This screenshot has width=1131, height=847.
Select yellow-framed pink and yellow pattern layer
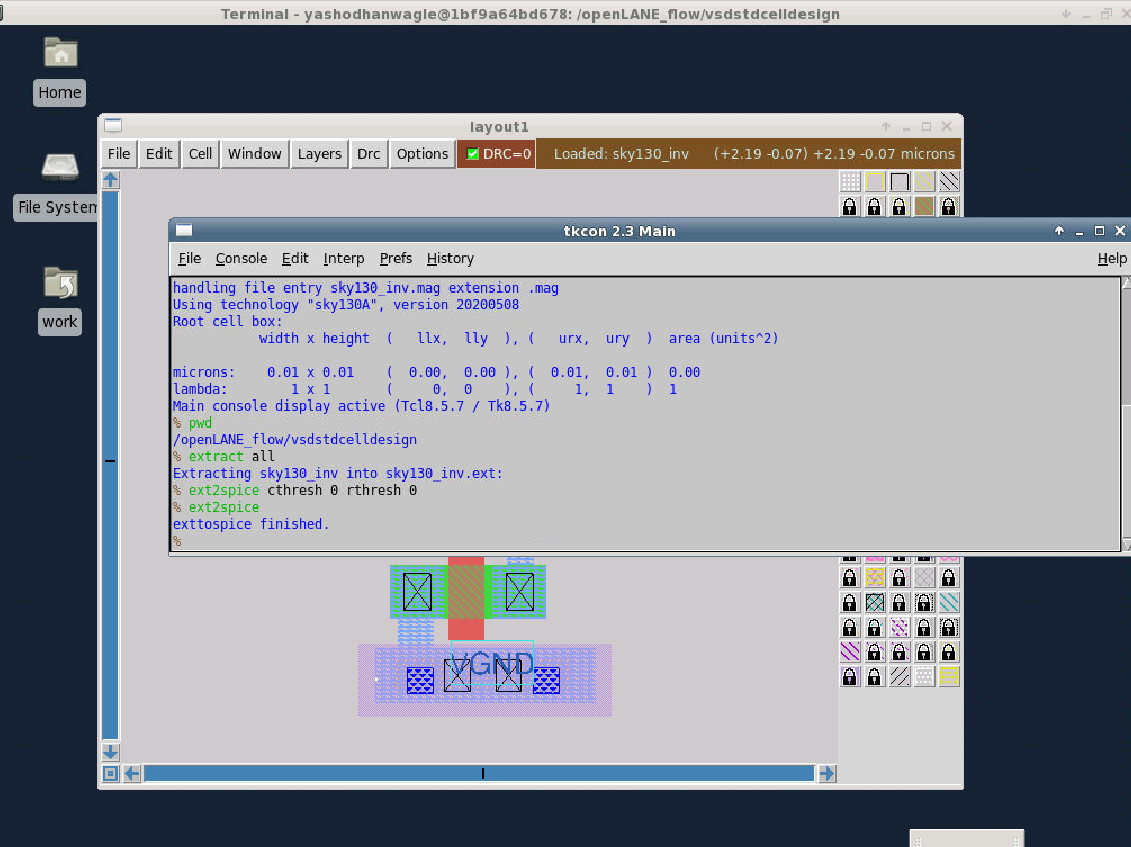coord(875,577)
